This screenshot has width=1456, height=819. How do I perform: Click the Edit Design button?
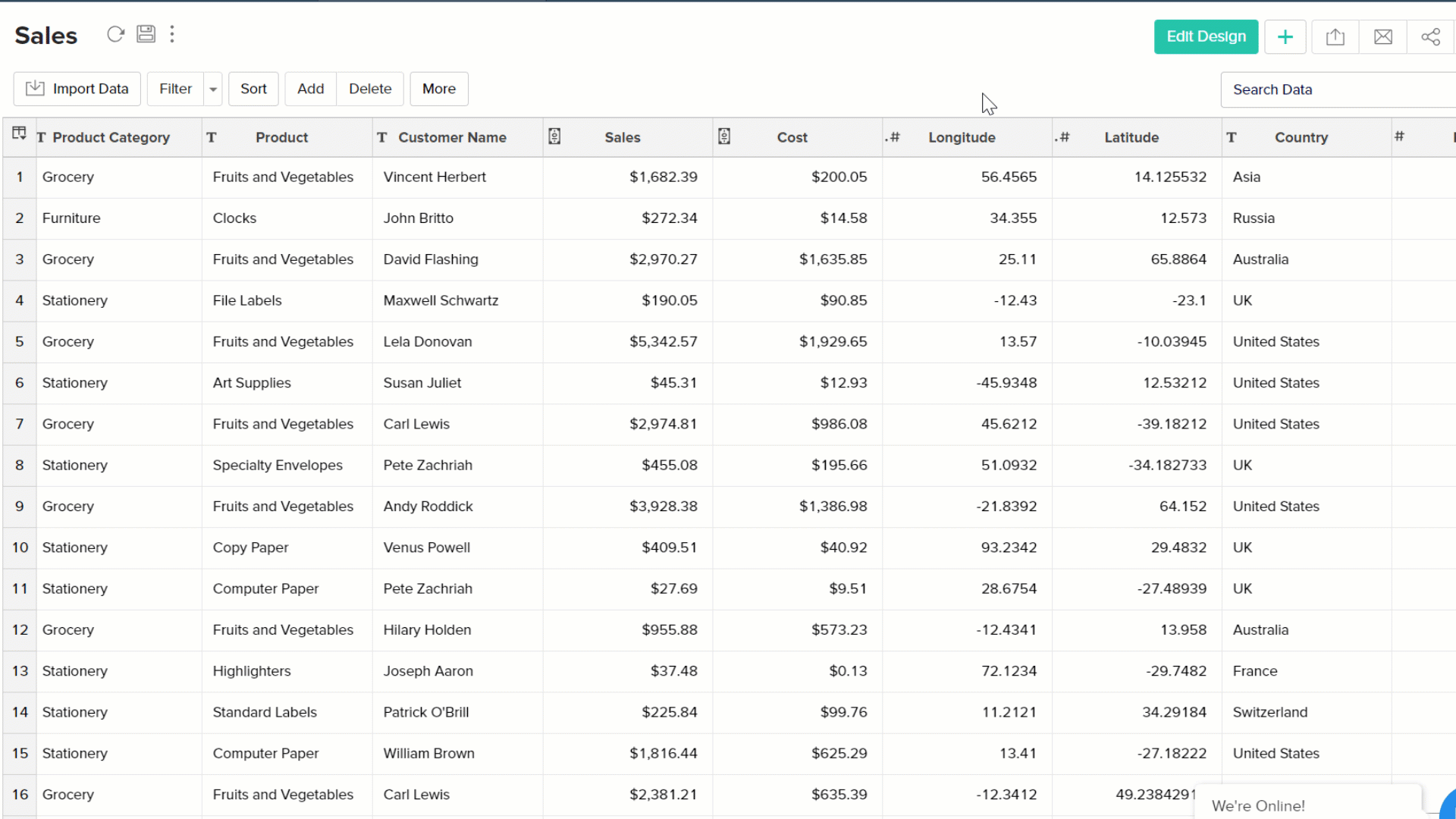[x=1206, y=36]
